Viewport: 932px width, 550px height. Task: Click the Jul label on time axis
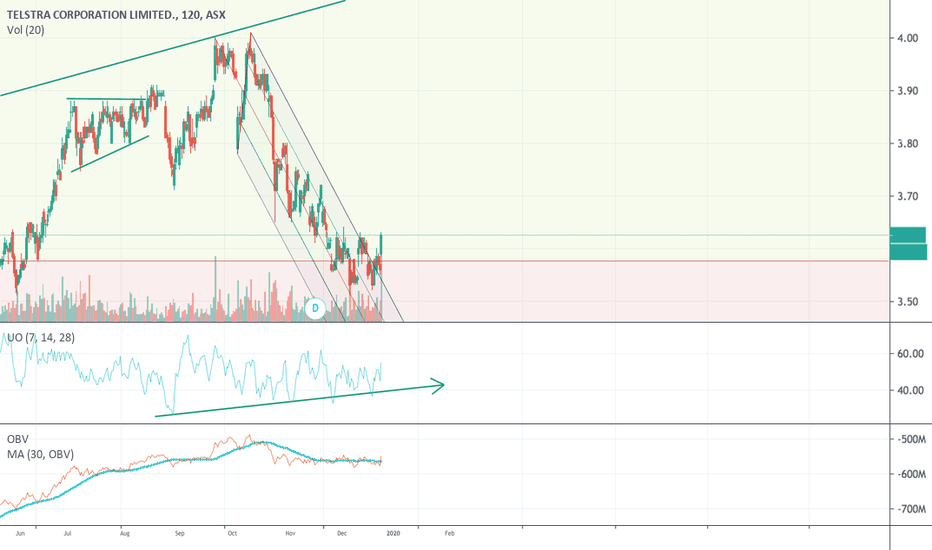pos(67,533)
